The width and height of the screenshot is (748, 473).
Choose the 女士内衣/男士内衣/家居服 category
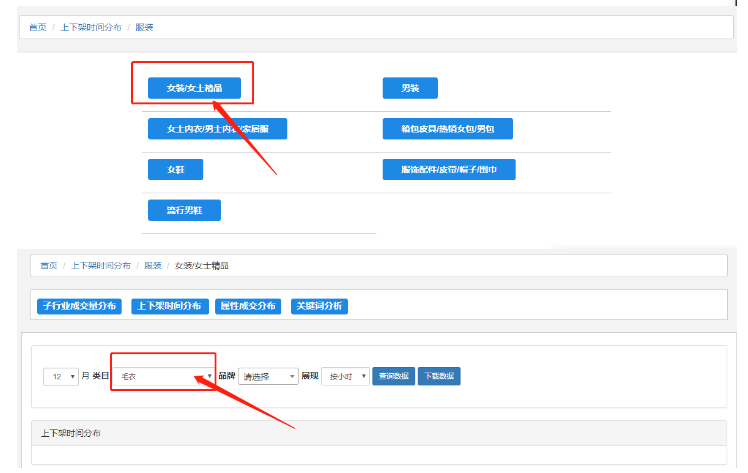point(217,129)
